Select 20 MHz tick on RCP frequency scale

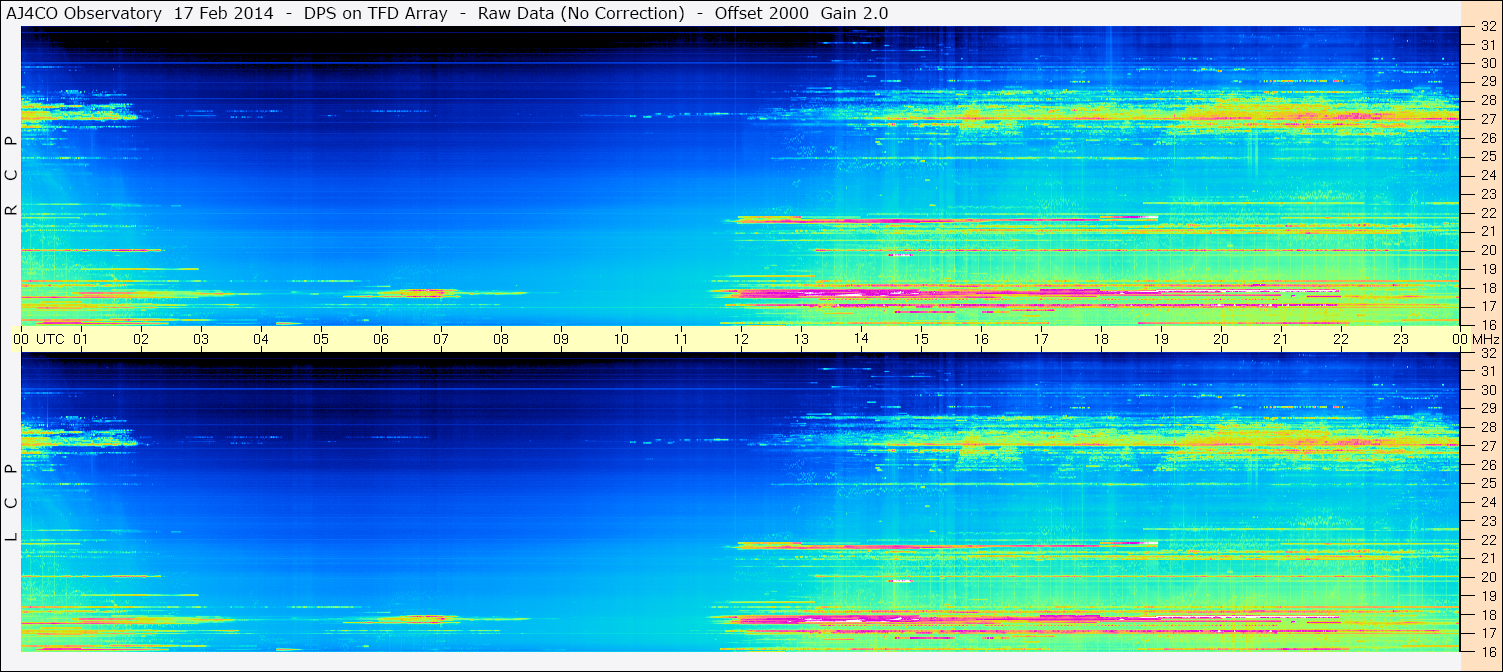point(1487,250)
